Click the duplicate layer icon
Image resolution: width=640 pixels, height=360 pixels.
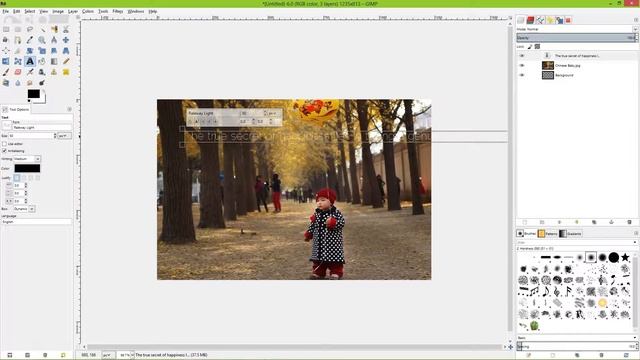pyautogui.click(x=594, y=222)
